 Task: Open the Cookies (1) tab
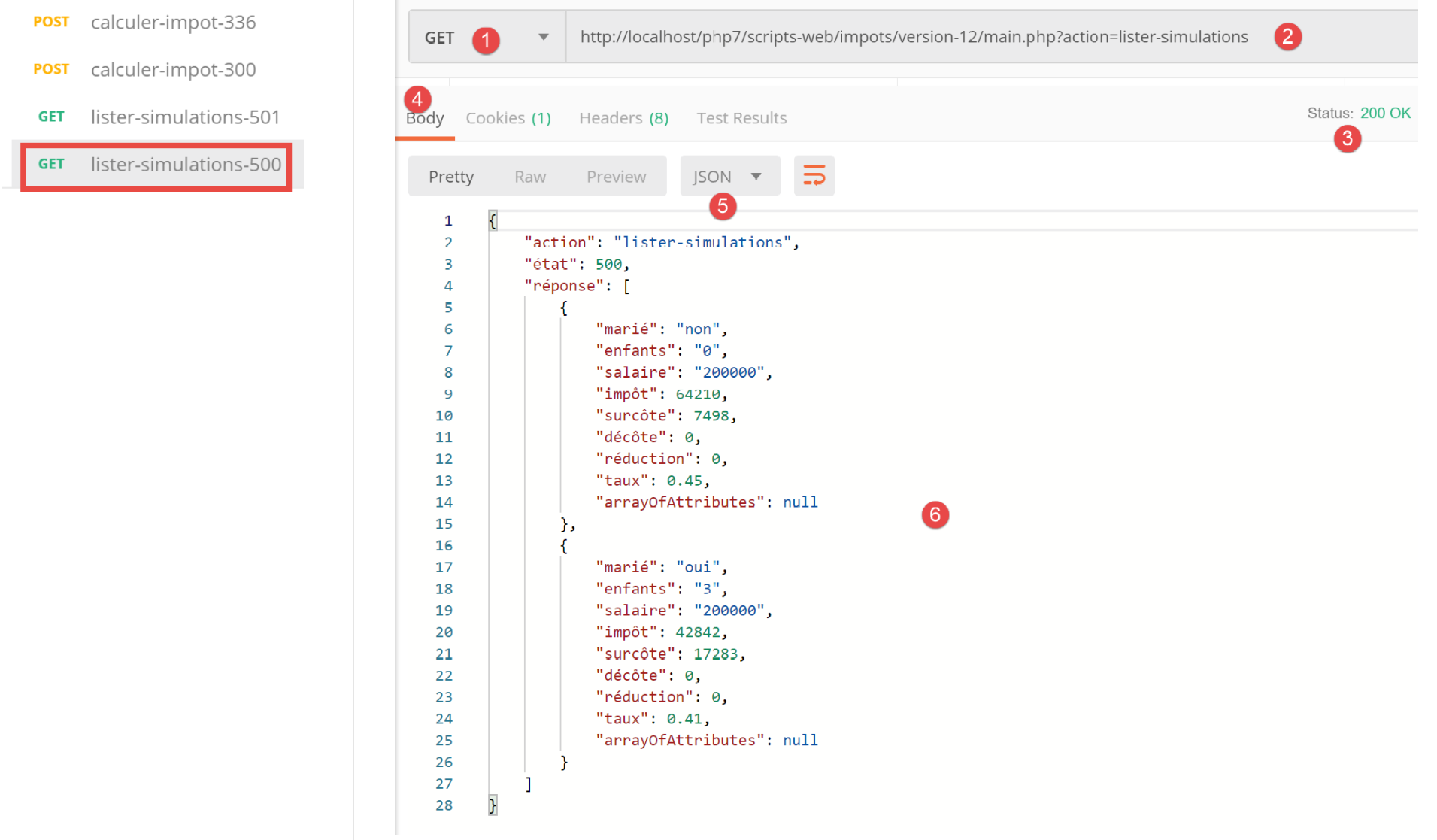(x=508, y=118)
